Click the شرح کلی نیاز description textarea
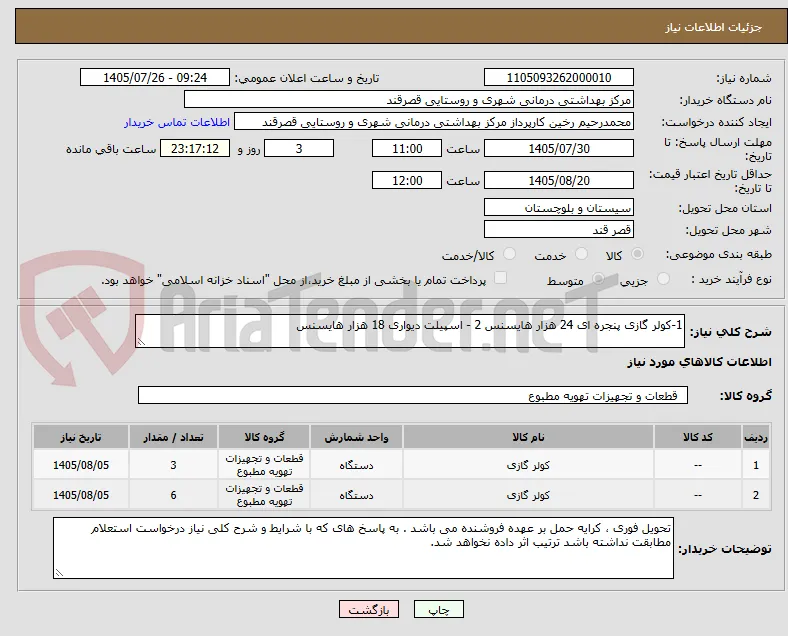 (x=410, y=331)
